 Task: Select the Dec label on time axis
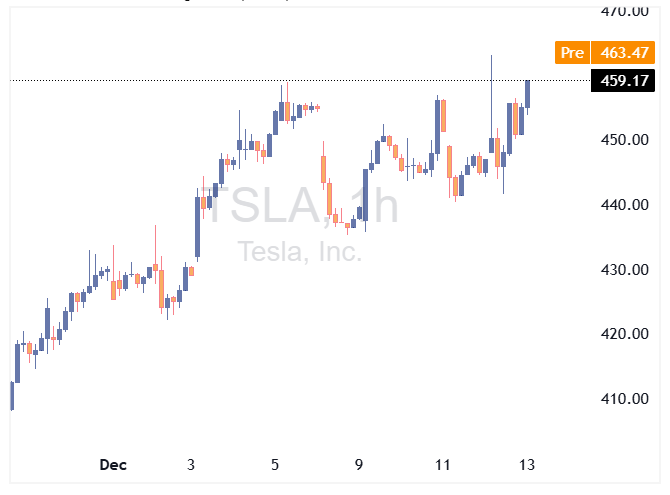tap(114, 465)
